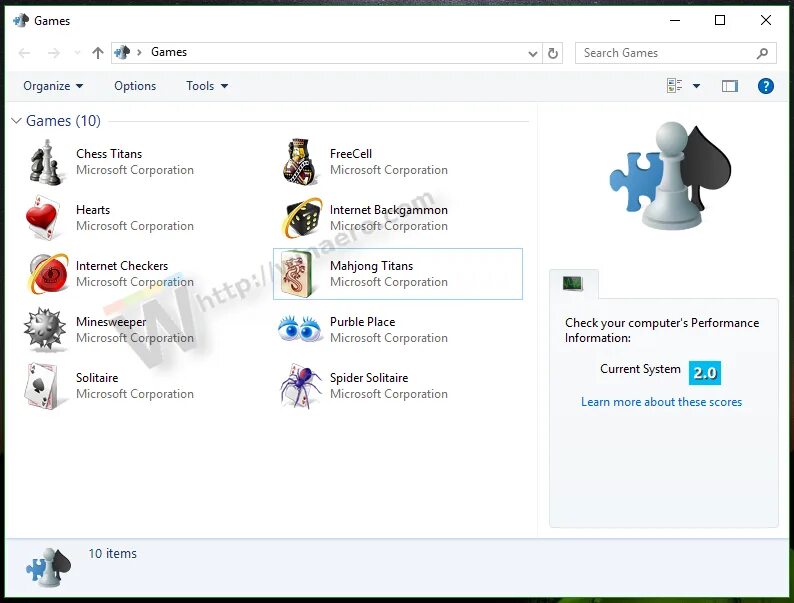Select the Solitaire label
The height and width of the screenshot is (603, 794).
tap(97, 378)
